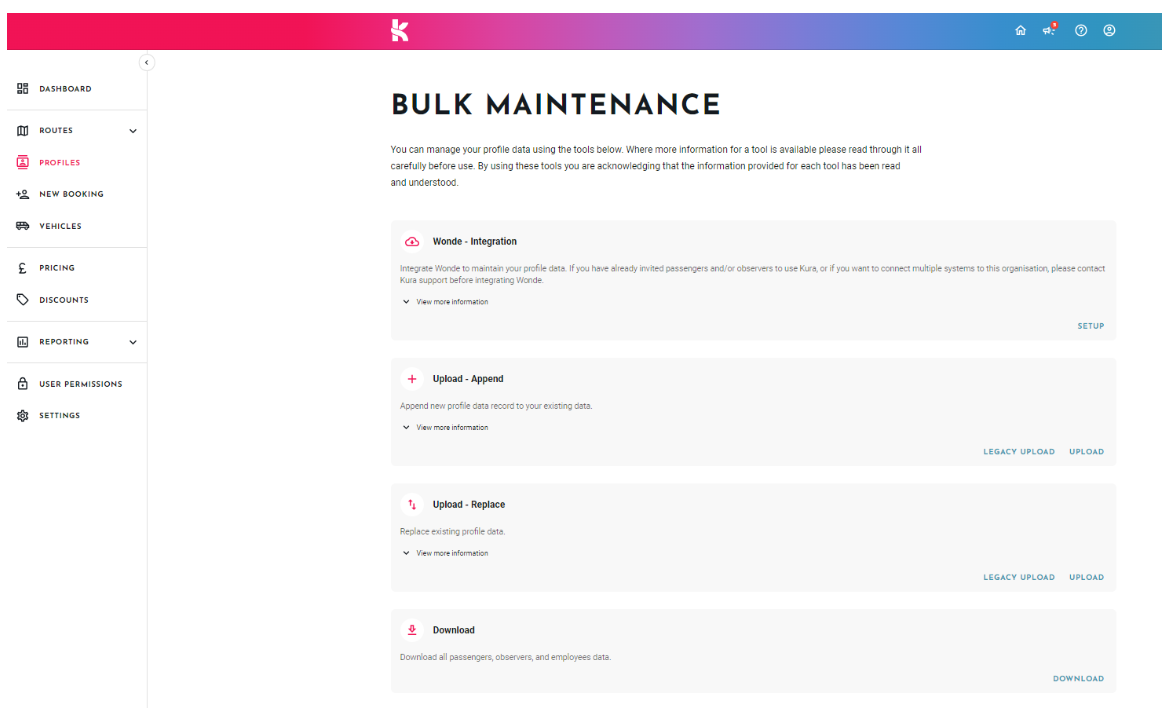Click the Kura logo in header
This screenshot has height=719, width=1170.
pos(400,31)
